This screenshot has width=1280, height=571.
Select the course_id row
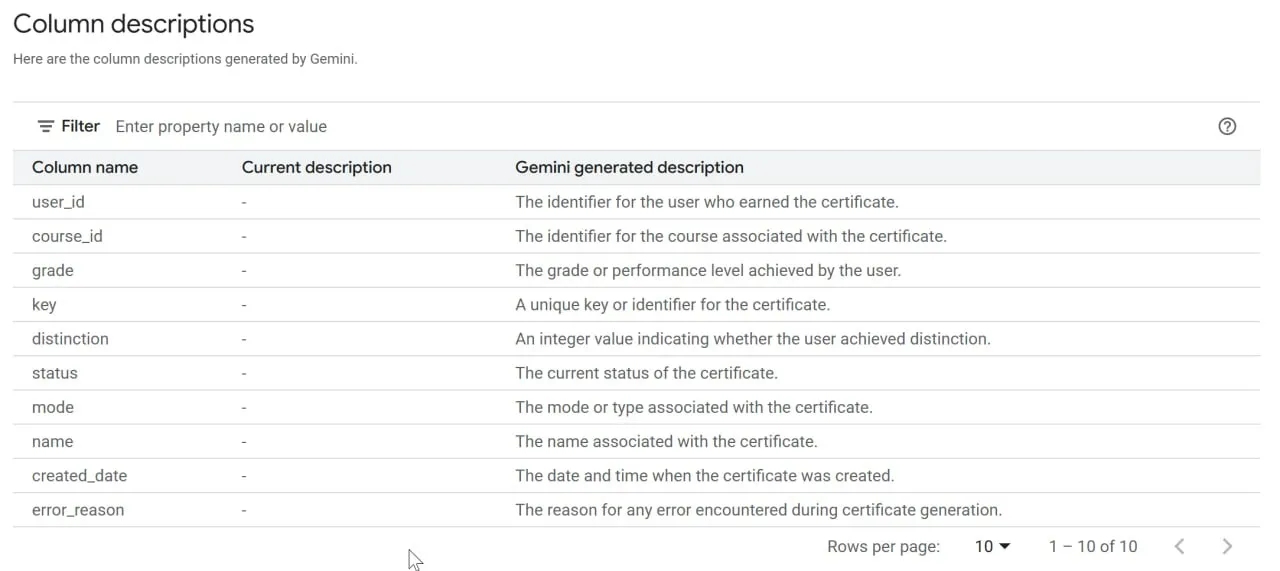[x=636, y=236]
